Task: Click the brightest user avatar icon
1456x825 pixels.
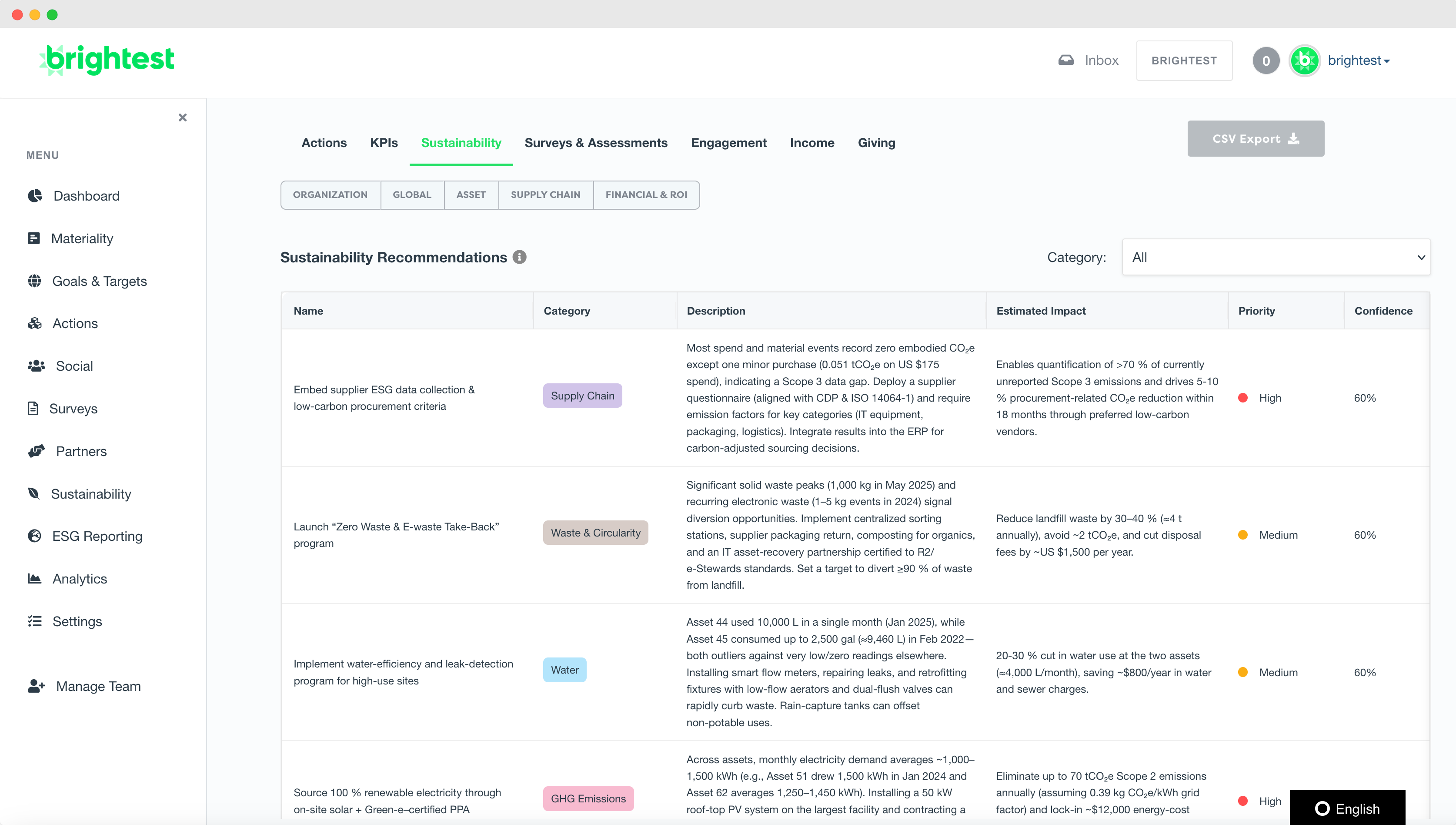Action: 1305,60
